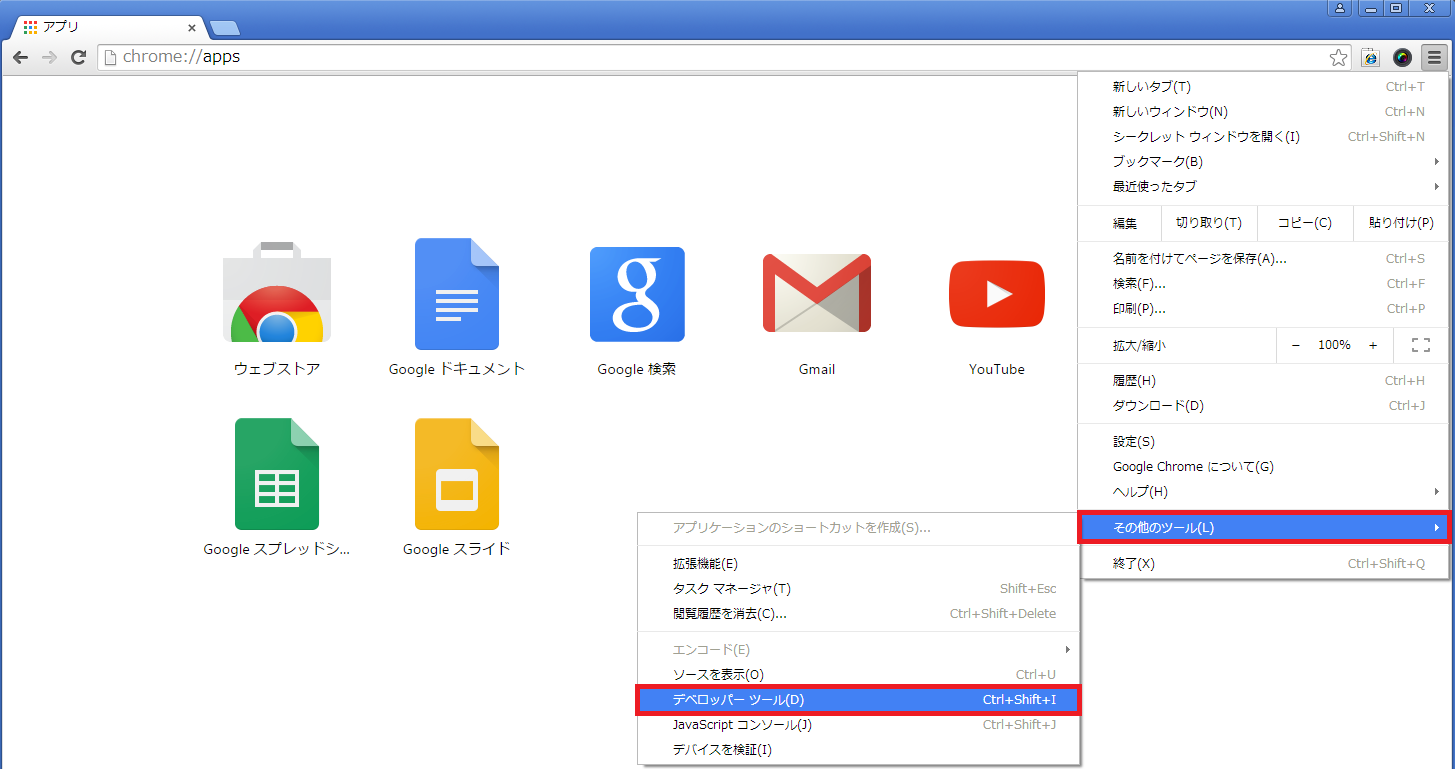
Task: Click the 100% zoom level value
Action: point(1334,345)
